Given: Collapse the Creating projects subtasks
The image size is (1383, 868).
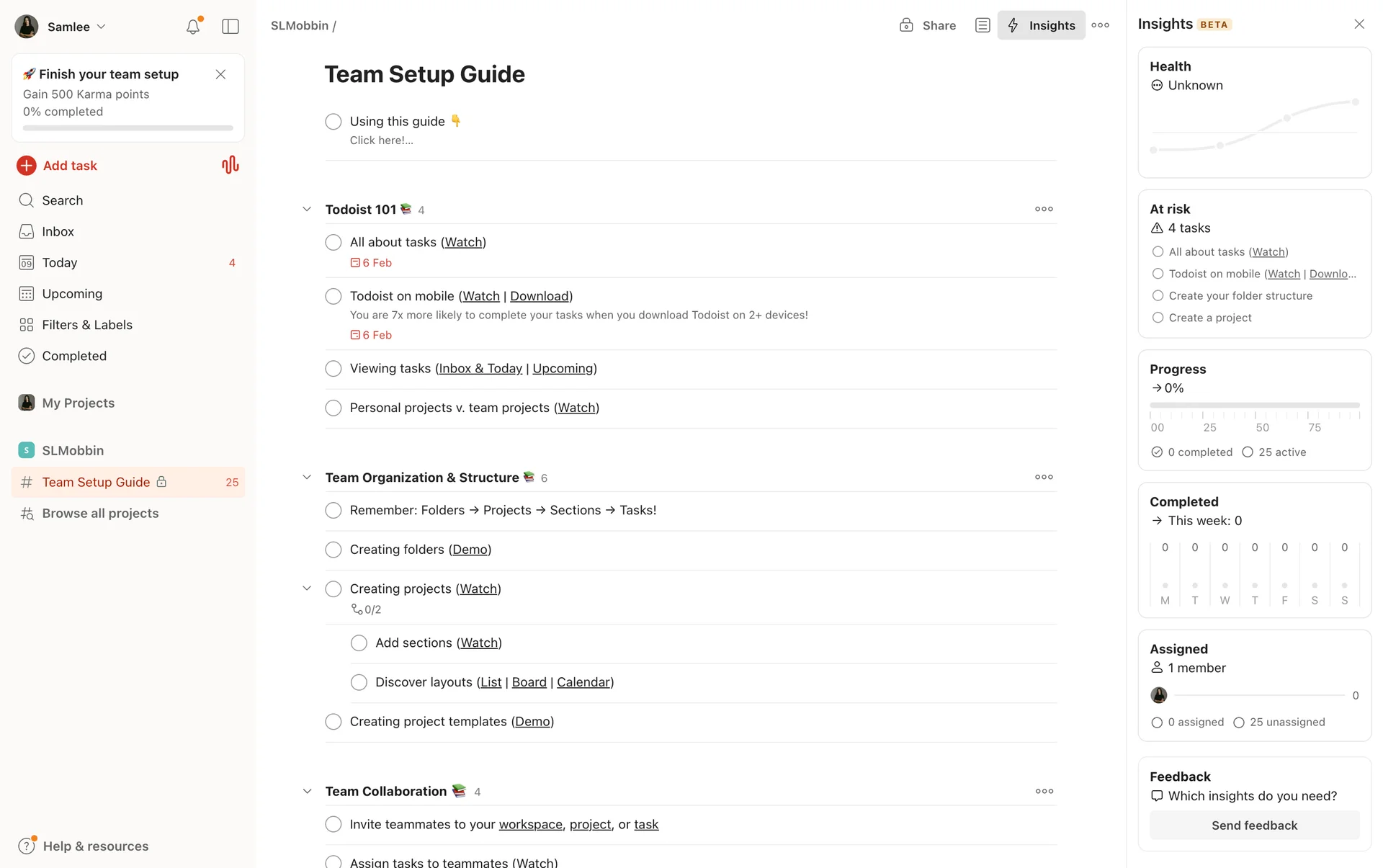Looking at the screenshot, I should click(x=307, y=589).
